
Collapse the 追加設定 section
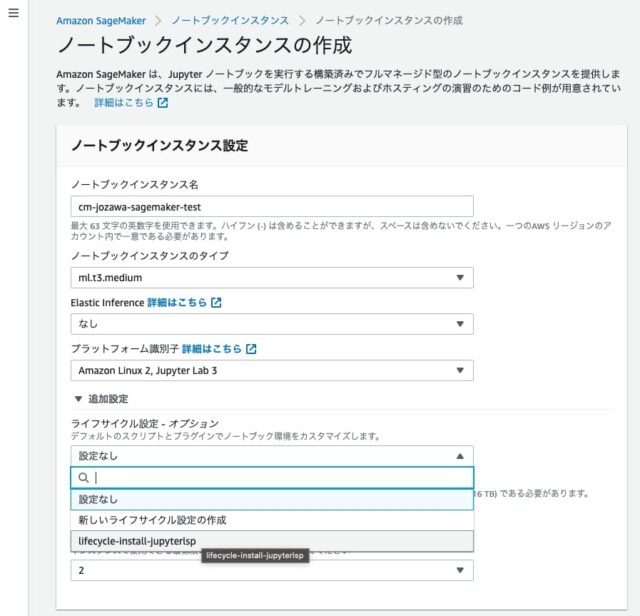pos(102,399)
